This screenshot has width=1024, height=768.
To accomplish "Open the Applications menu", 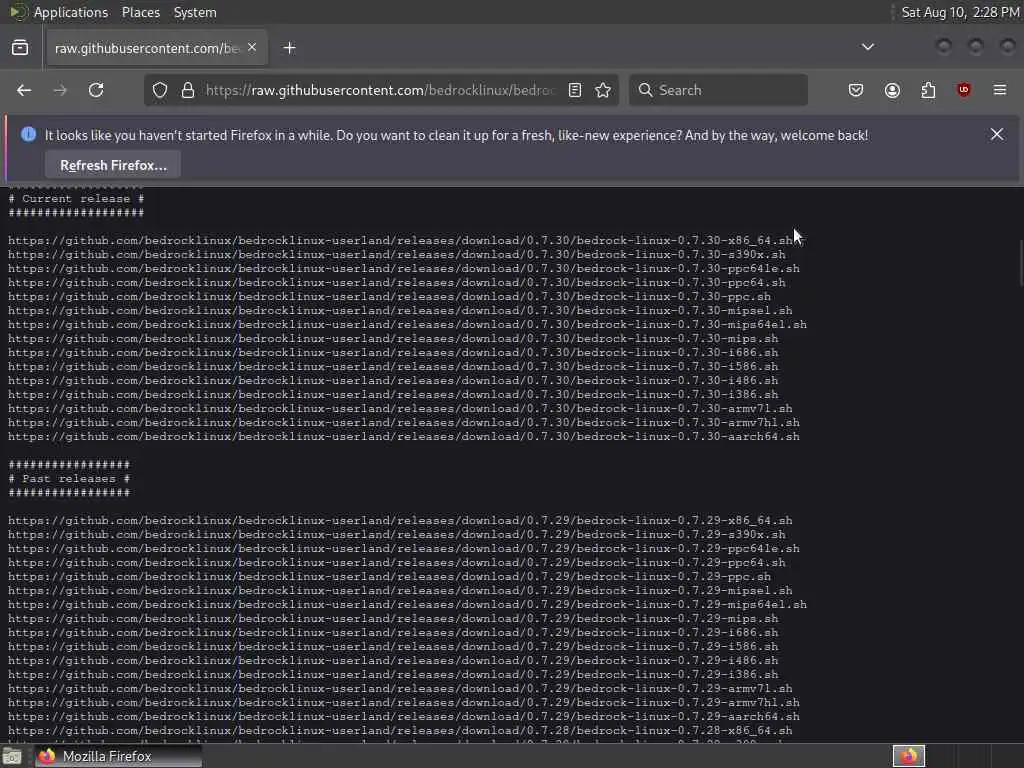I will pos(71,12).
